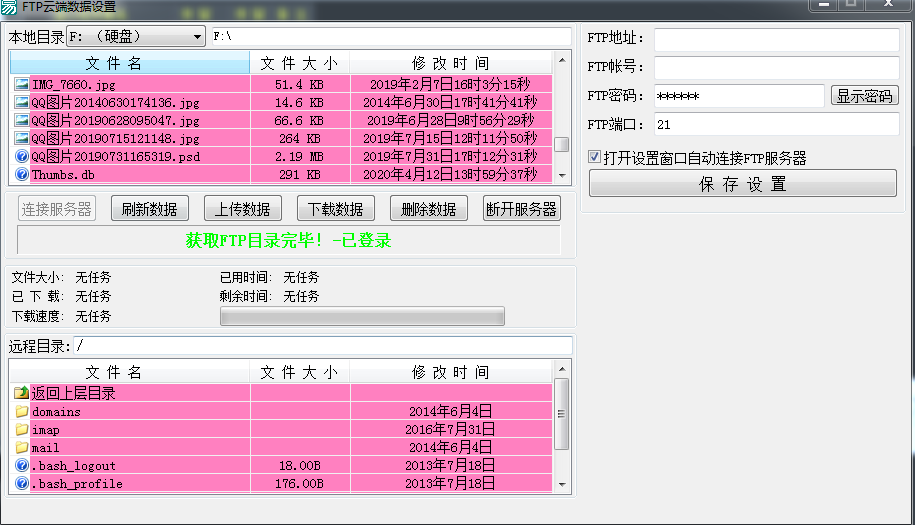Click the 176.00B size cell
The width and height of the screenshot is (915, 525).
click(x=299, y=484)
